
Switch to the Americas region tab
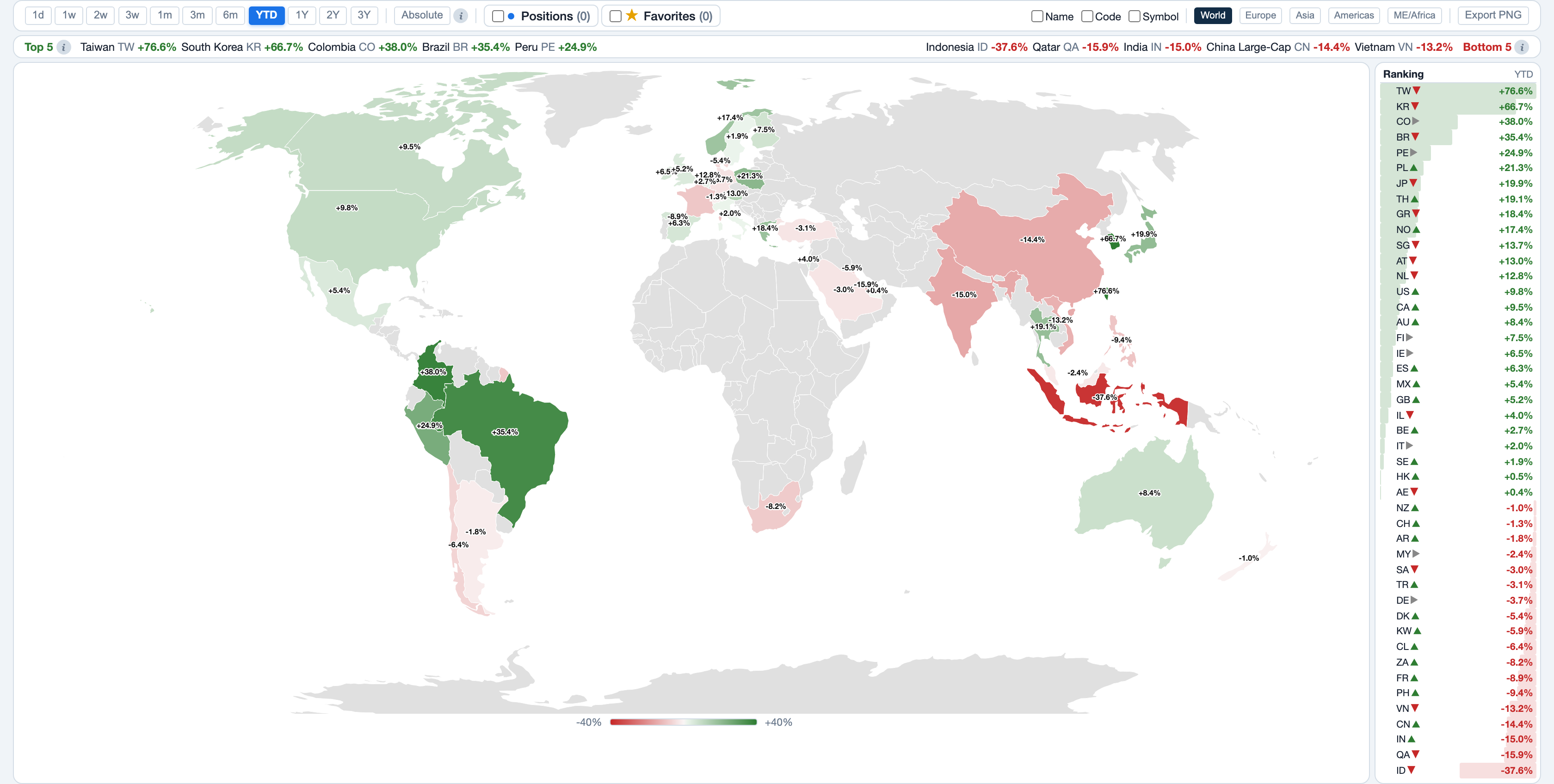1354,16
